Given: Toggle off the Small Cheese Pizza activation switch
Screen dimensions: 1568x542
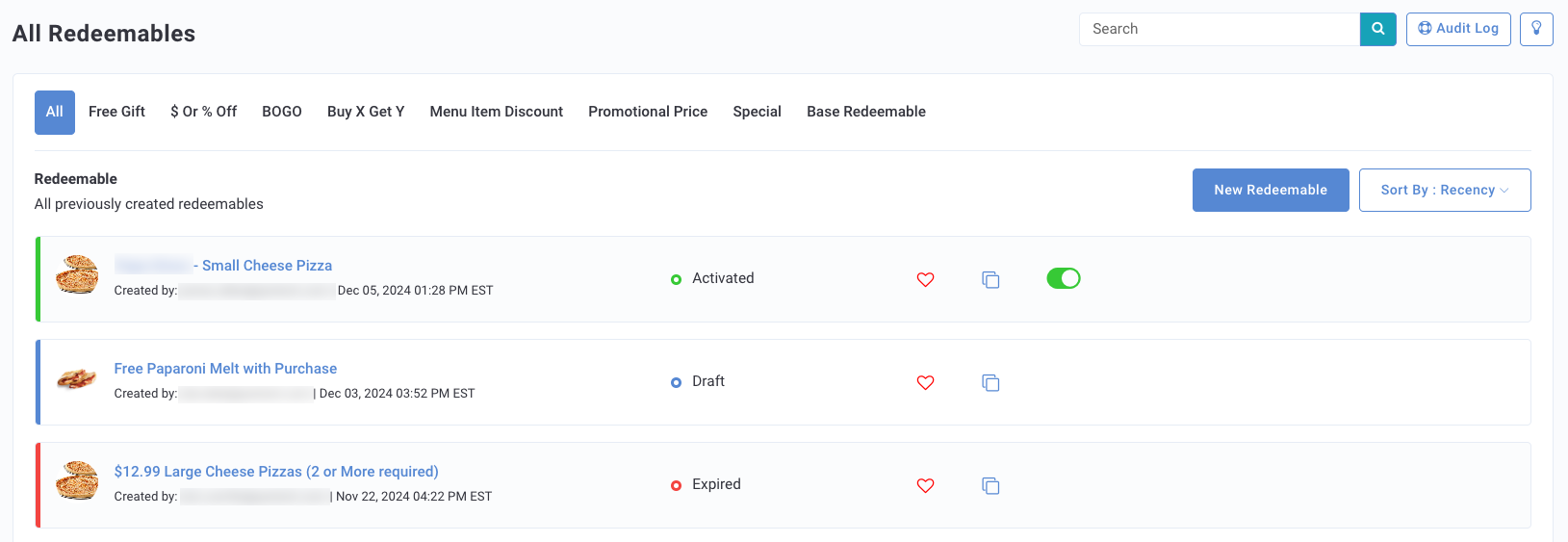Looking at the screenshot, I should click(x=1064, y=278).
